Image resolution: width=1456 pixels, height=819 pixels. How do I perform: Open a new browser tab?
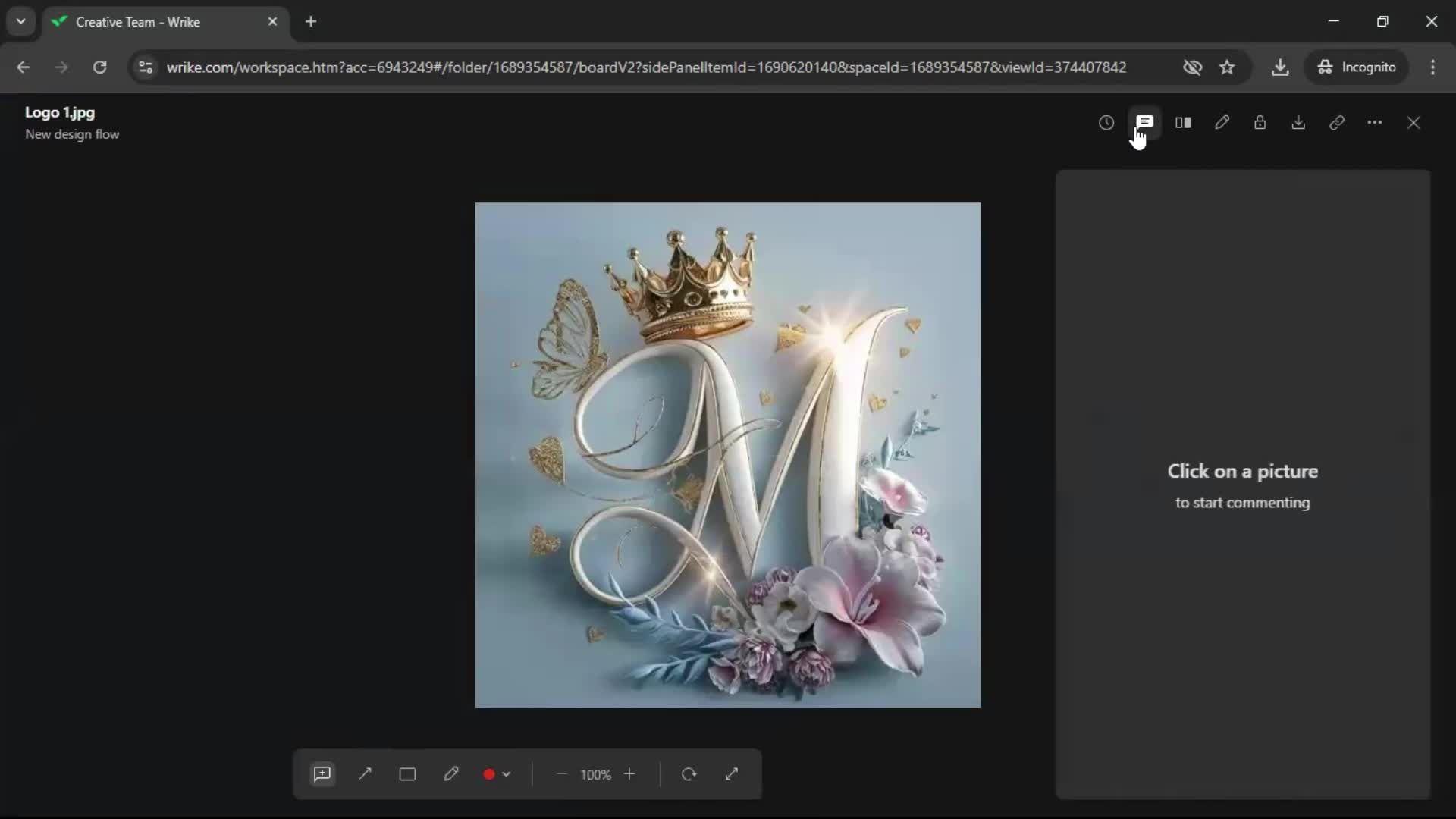point(311,22)
